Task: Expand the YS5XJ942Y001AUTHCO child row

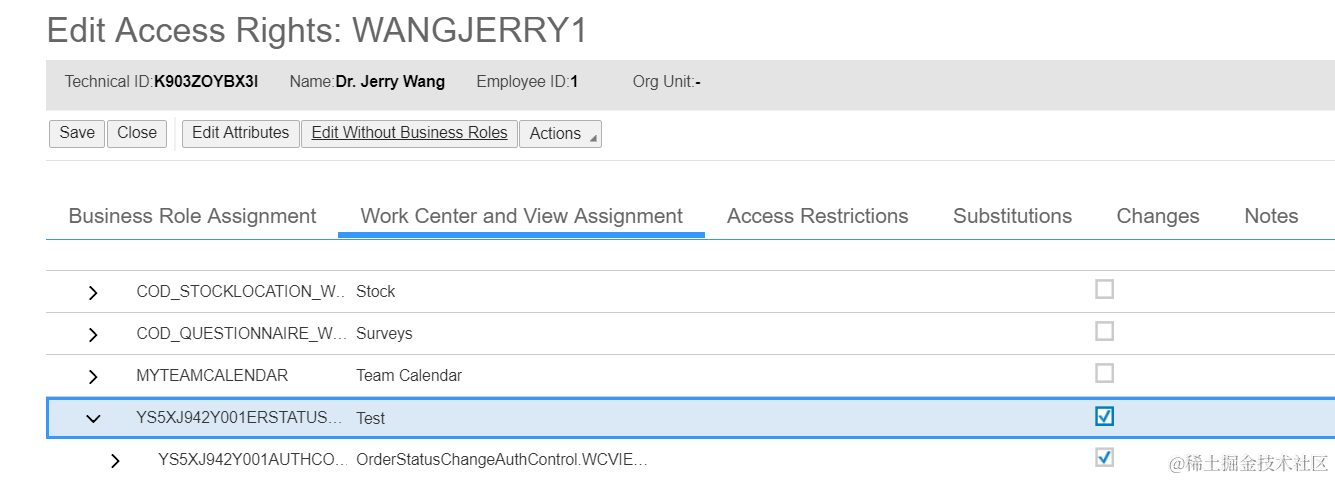Action: (x=115, y=461)
